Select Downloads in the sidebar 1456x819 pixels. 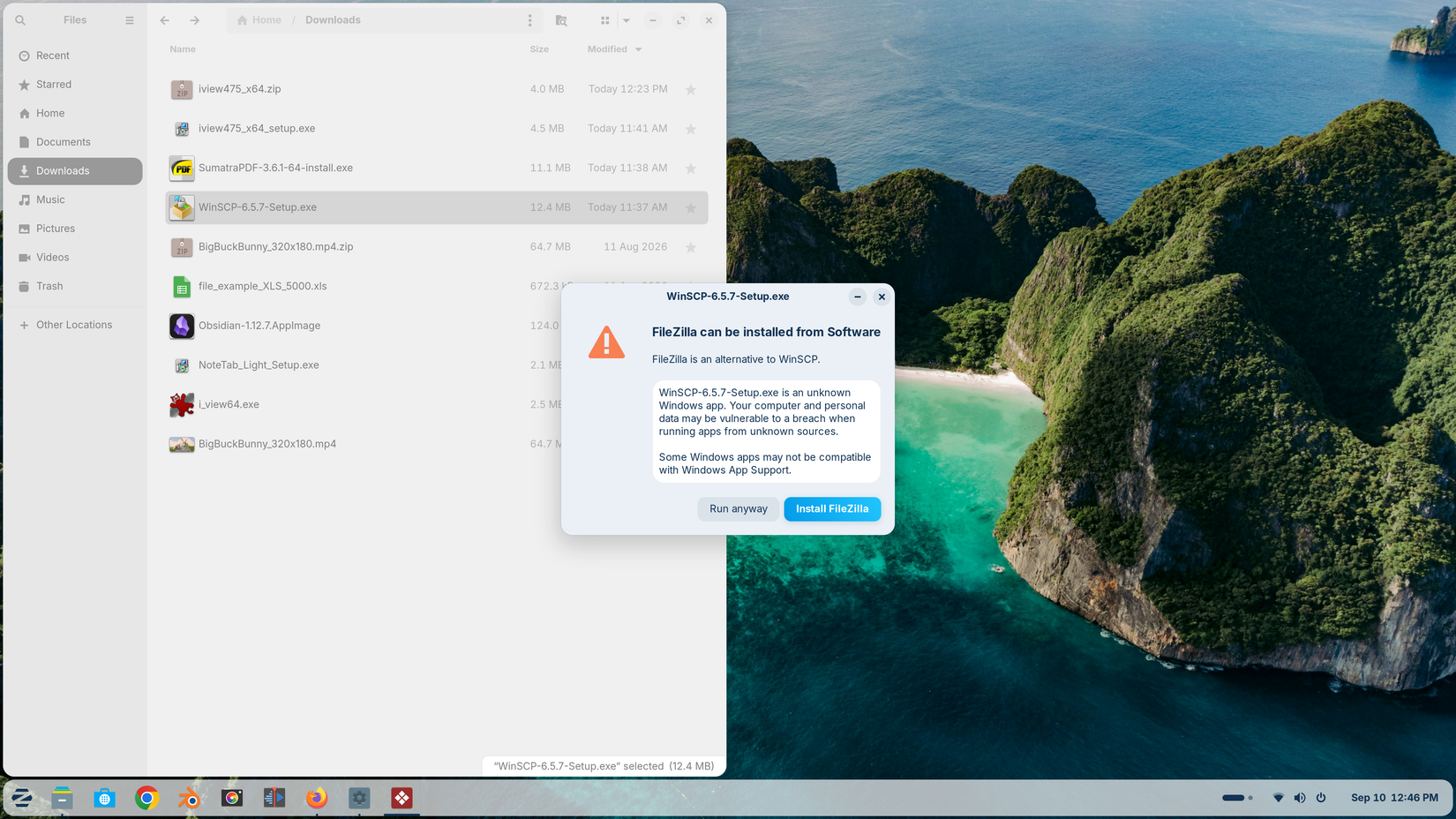(75, 171)
